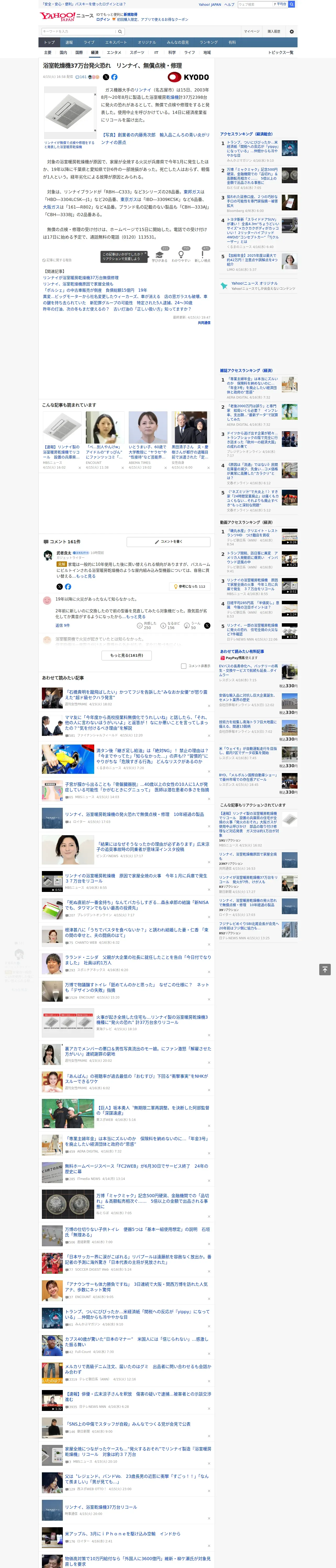Screen dimensions: 336x1568
Task: Click the magnifier icon beside the keyword search box
Action: [x=120, y=31]
